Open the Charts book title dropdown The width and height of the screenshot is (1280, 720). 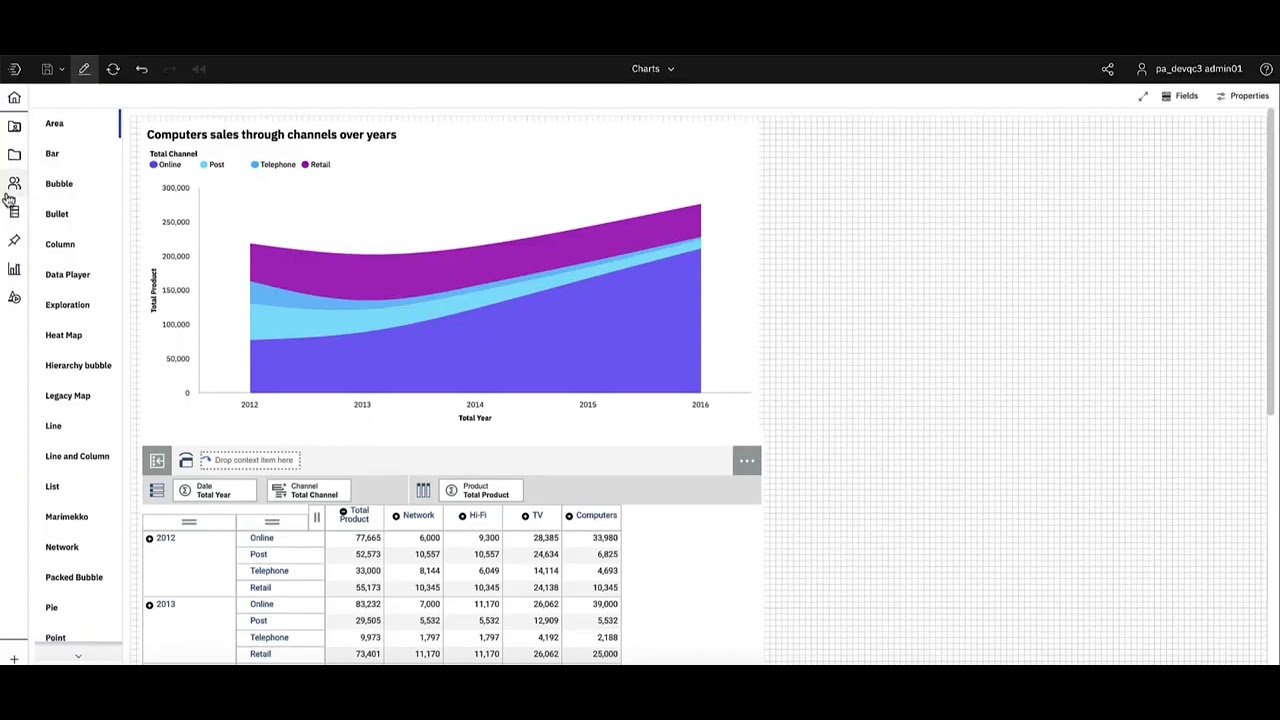[x=653, y=69]
